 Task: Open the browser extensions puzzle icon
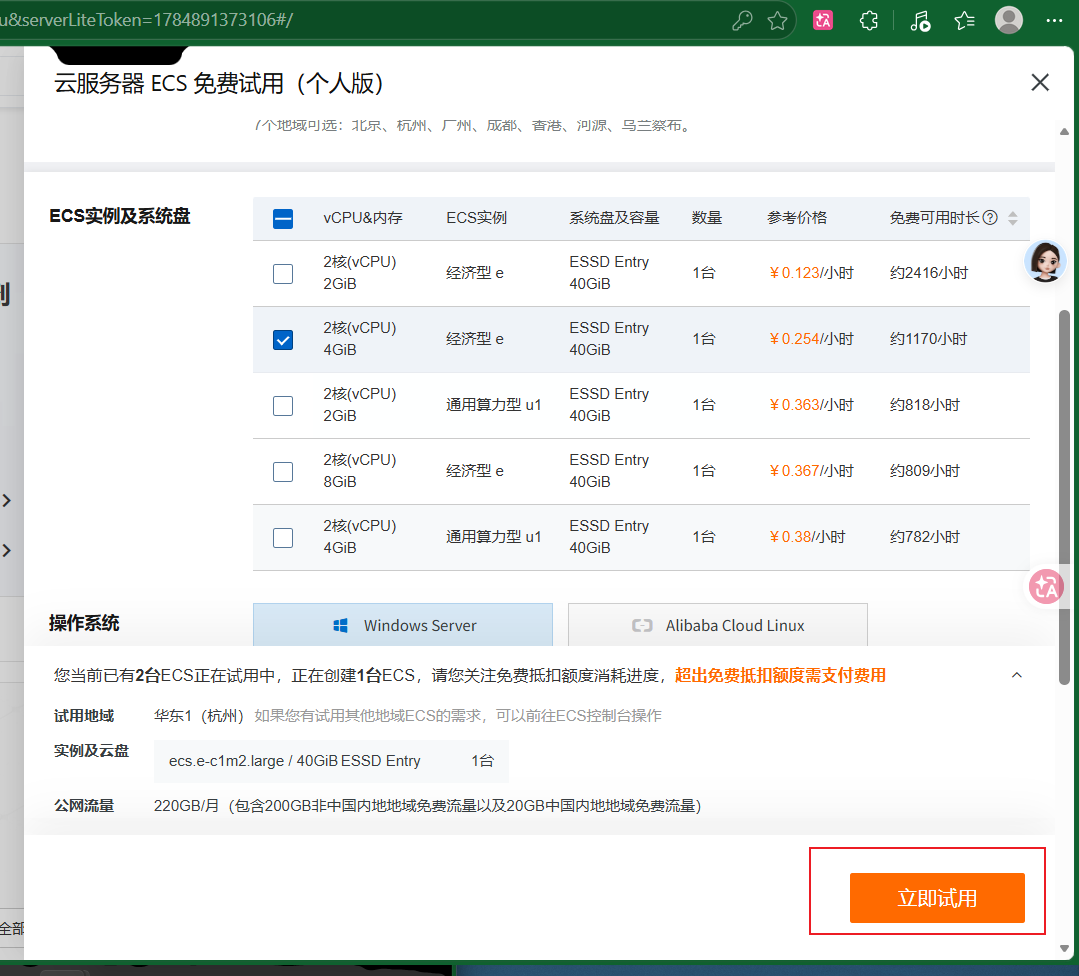coord(869,21)
